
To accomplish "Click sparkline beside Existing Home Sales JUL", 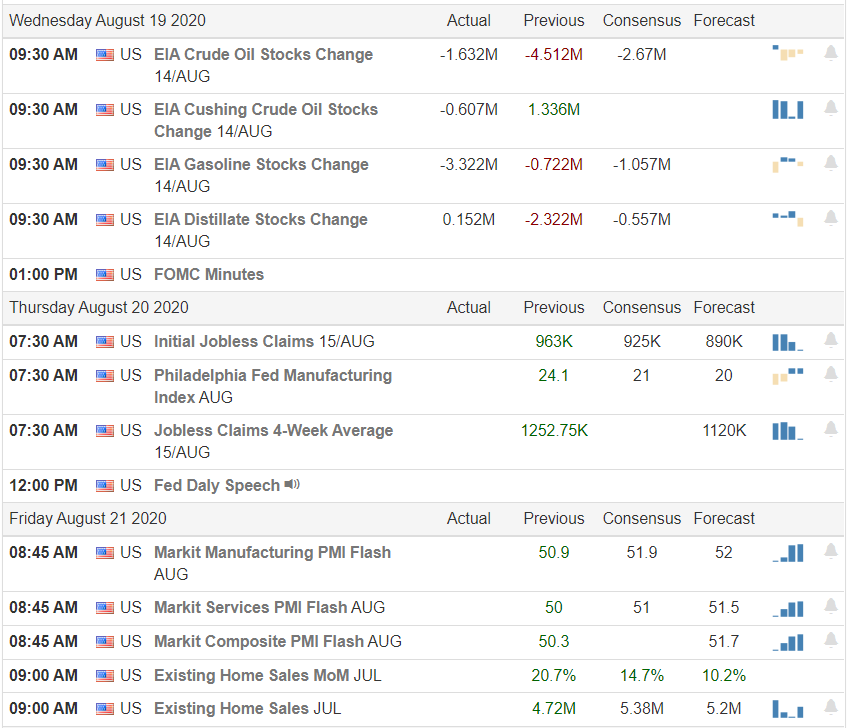I will (785, 708).
